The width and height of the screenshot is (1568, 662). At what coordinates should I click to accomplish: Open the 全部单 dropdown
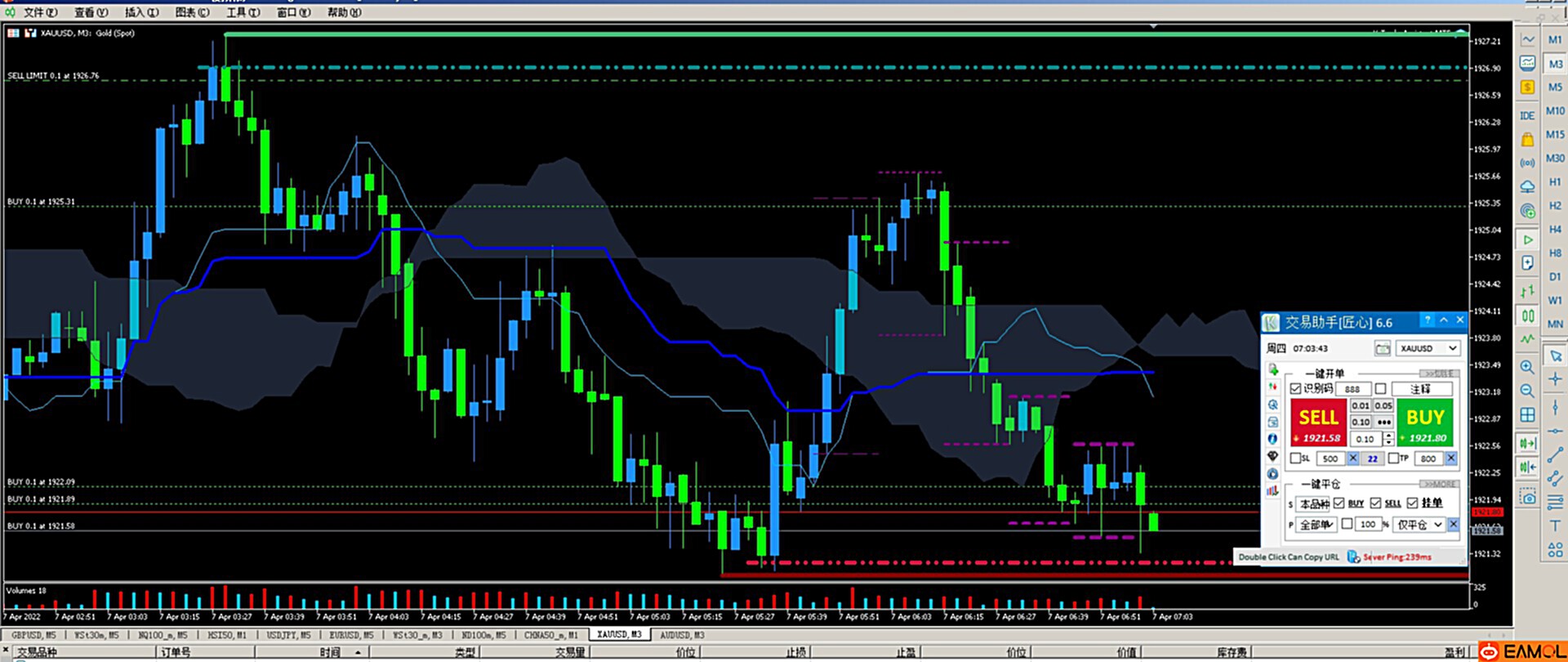[x=1316, y=525]
